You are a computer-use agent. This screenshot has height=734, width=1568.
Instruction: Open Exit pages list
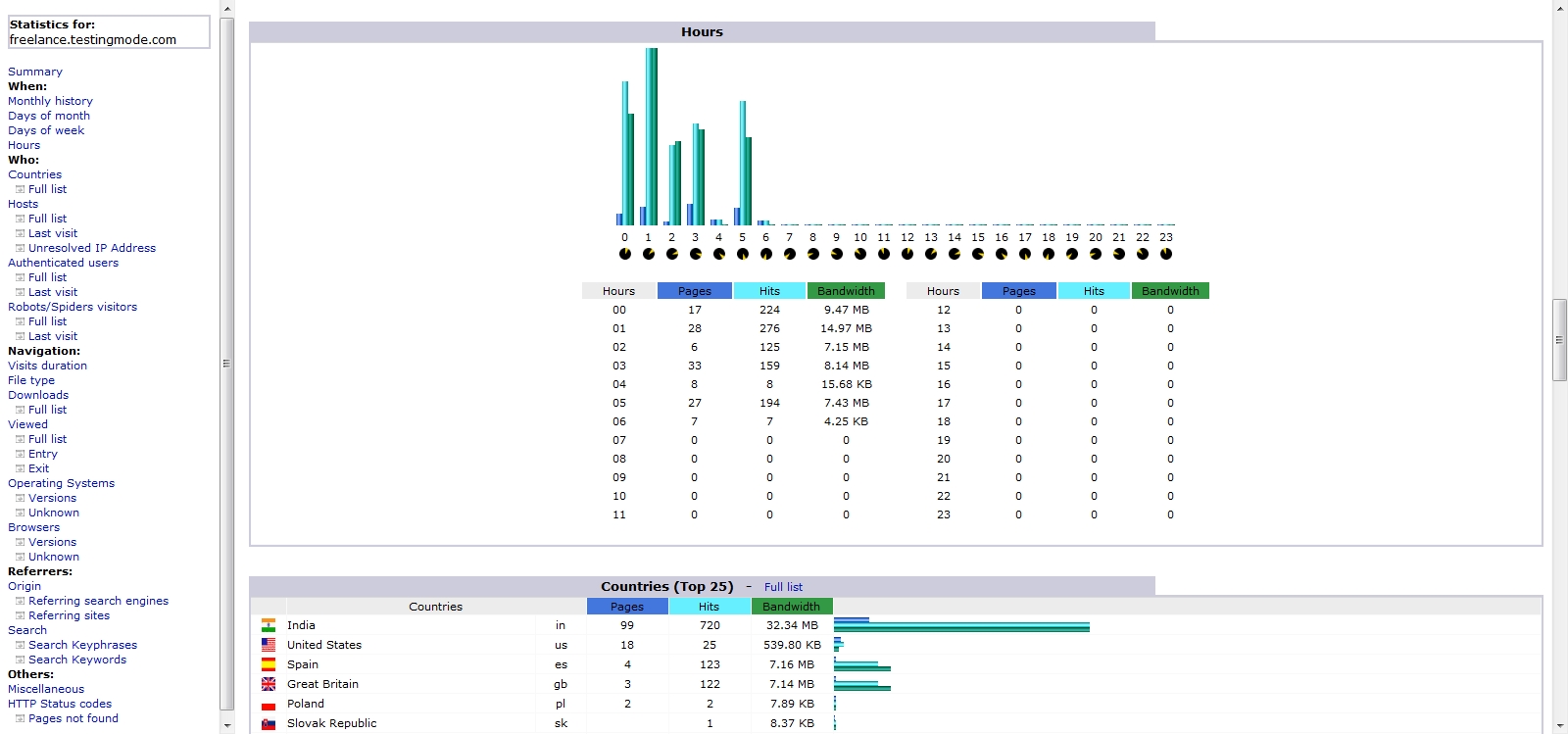(x=38, y=468)
